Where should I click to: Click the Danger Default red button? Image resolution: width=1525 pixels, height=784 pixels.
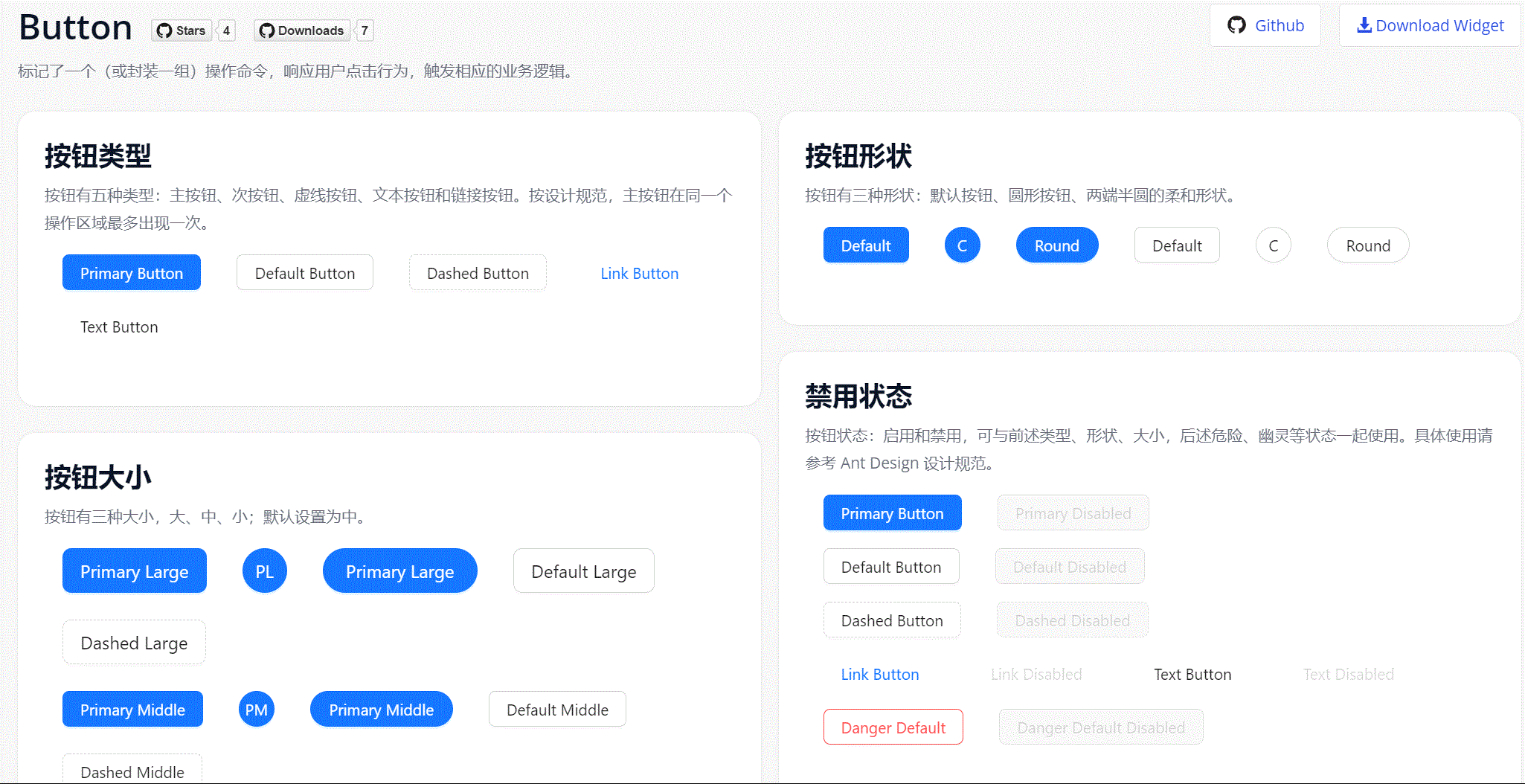point(893,727)
